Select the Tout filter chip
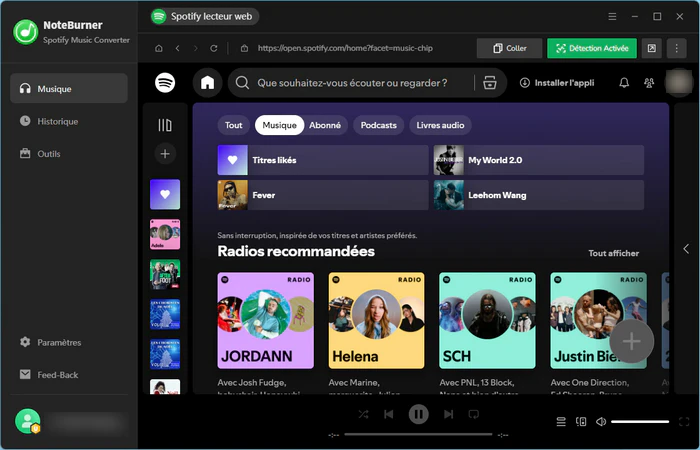The image size is (700, 450). (x=233, y=125)
